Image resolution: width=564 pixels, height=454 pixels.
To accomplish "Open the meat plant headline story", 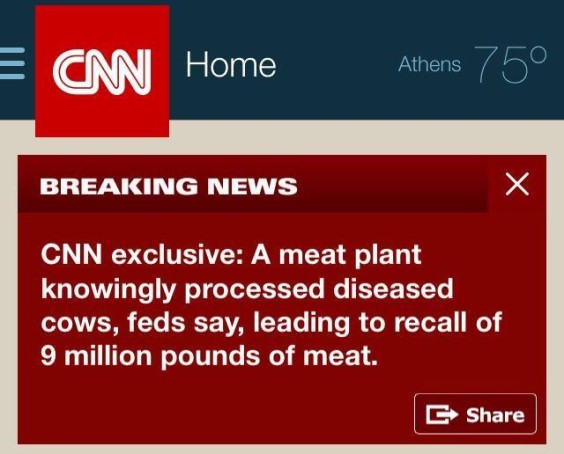I will (x=271, y=304).
